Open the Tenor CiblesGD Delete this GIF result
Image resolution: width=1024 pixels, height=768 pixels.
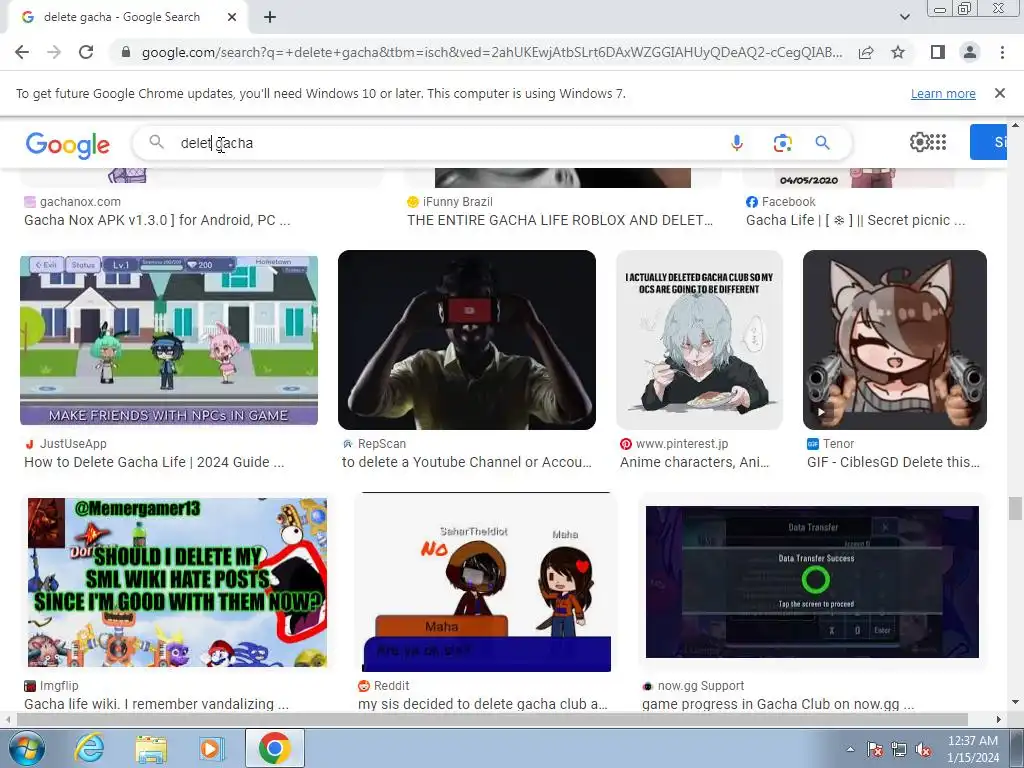pyautogui.click(x=893, y=462)
